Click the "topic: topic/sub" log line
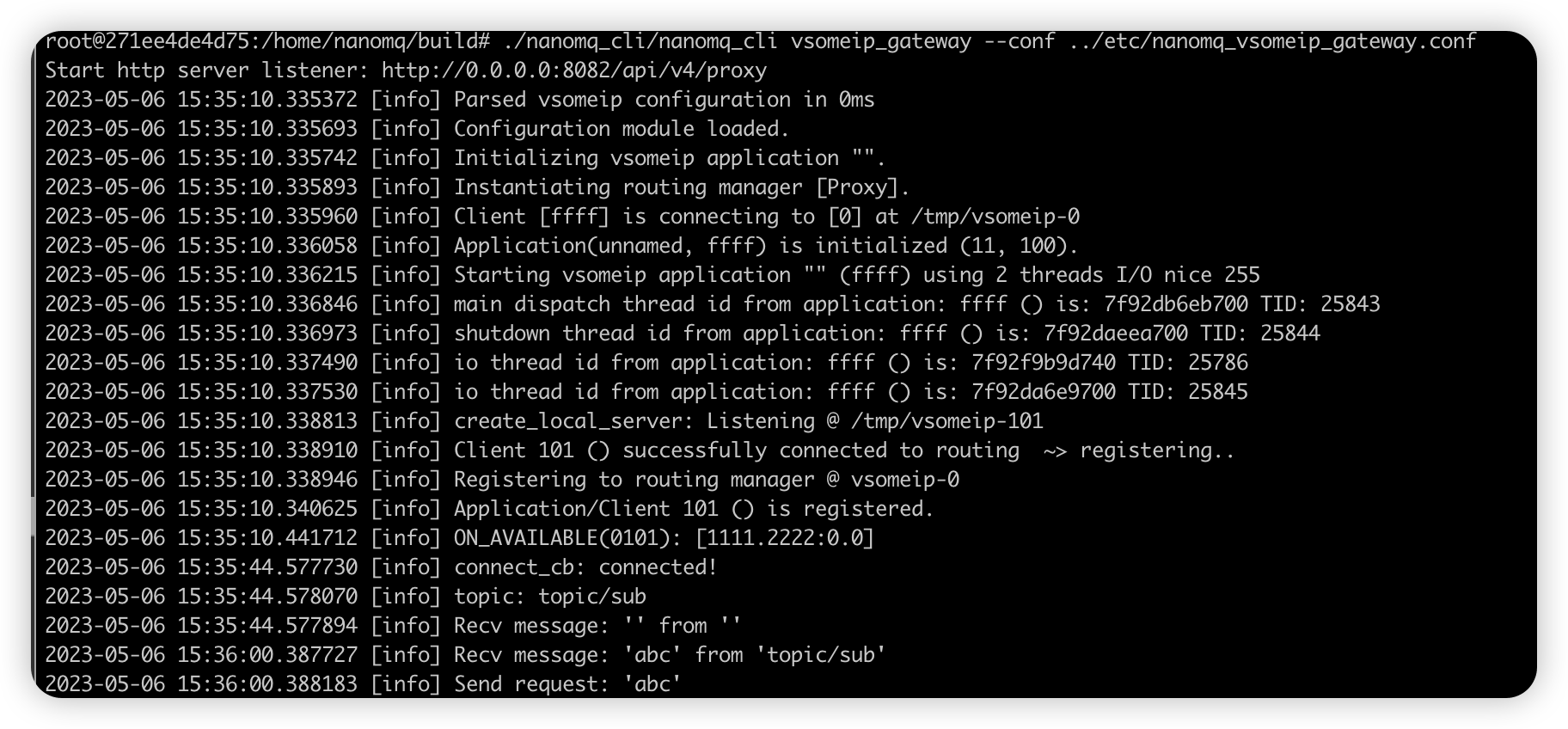The width and height of the screenshot is (1568, 729). pyautogui.click(x=549, y=597)
